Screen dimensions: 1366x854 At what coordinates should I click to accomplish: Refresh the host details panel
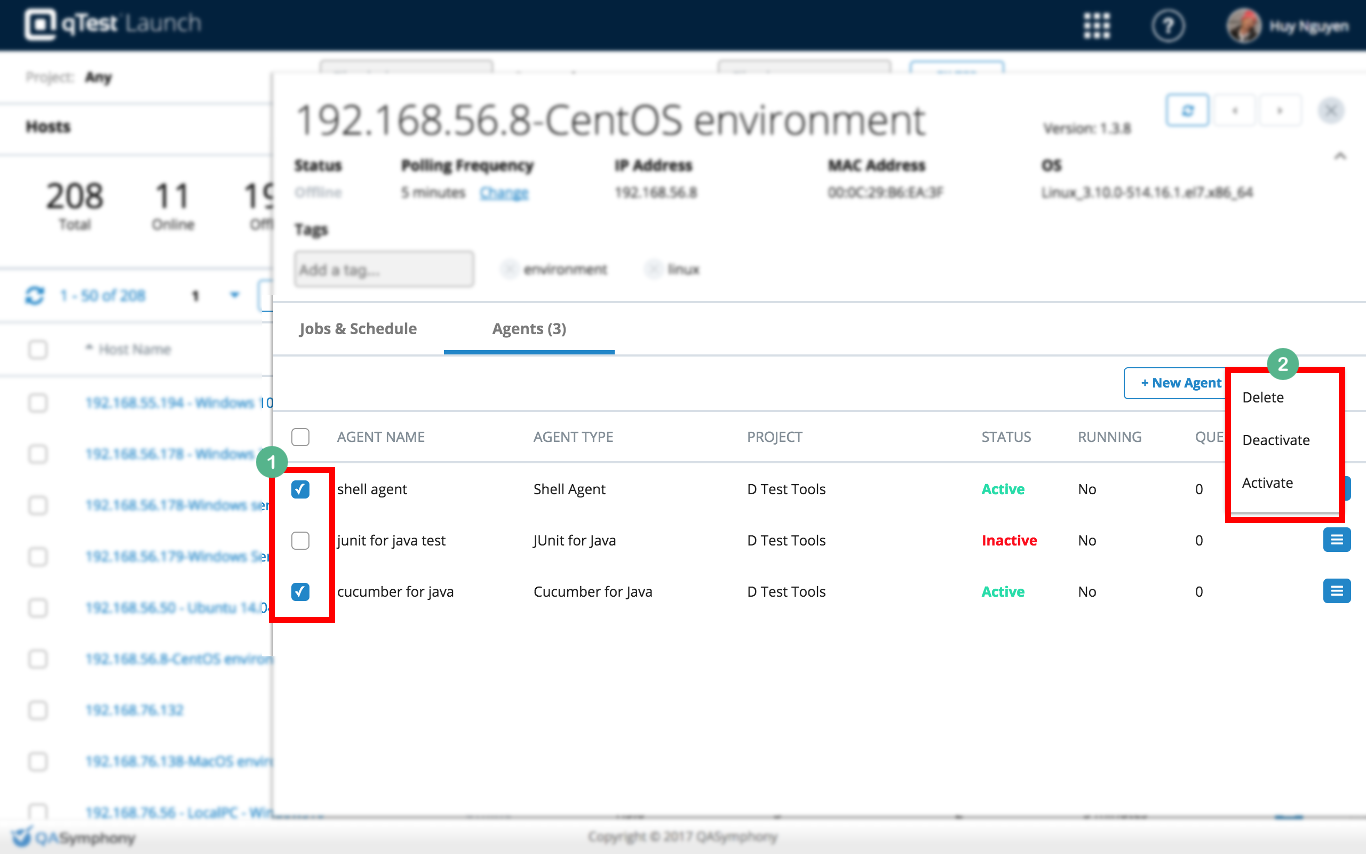coord(1187,111)
